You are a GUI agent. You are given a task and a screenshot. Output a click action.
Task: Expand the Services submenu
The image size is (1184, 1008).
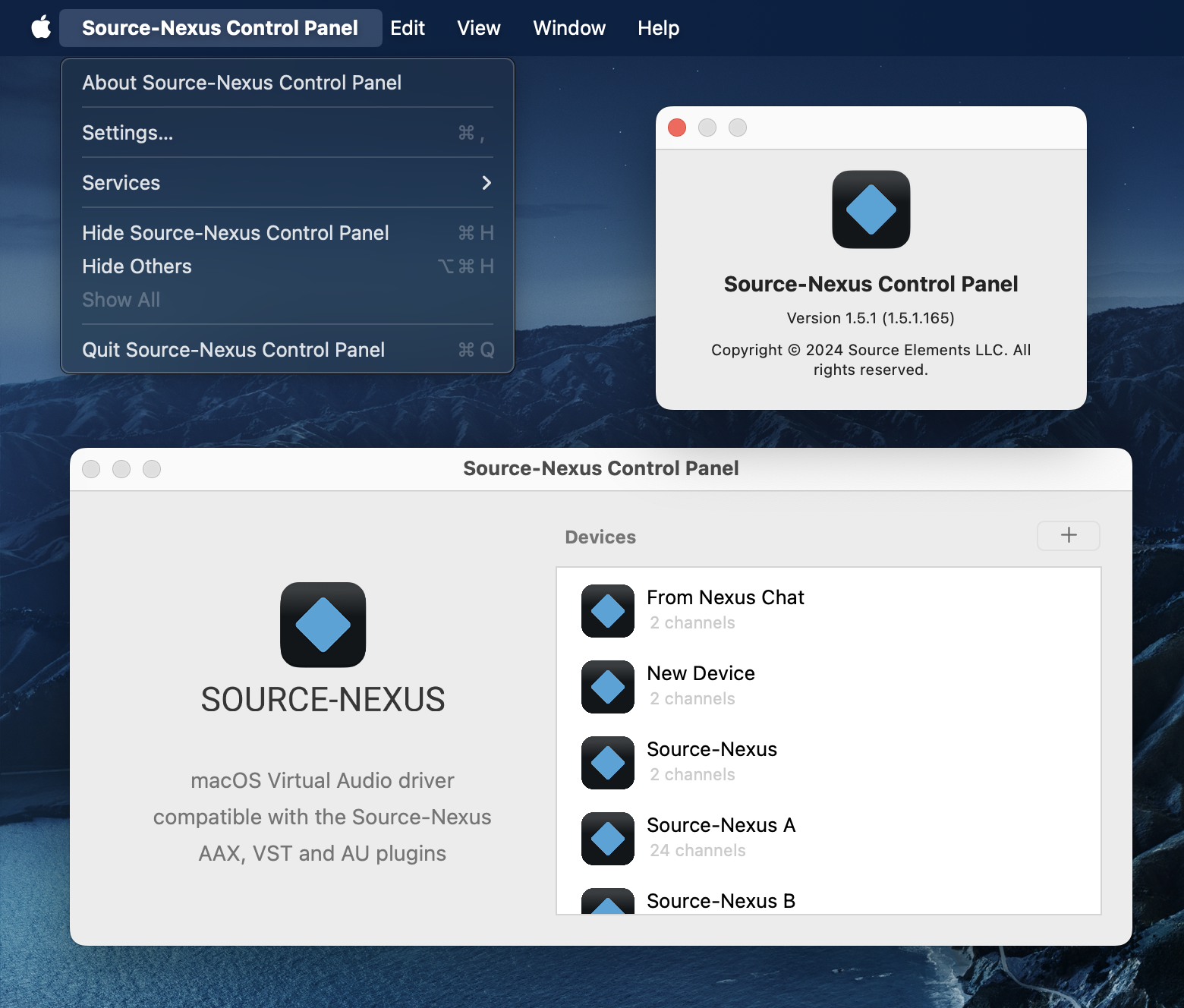point(287,183)
